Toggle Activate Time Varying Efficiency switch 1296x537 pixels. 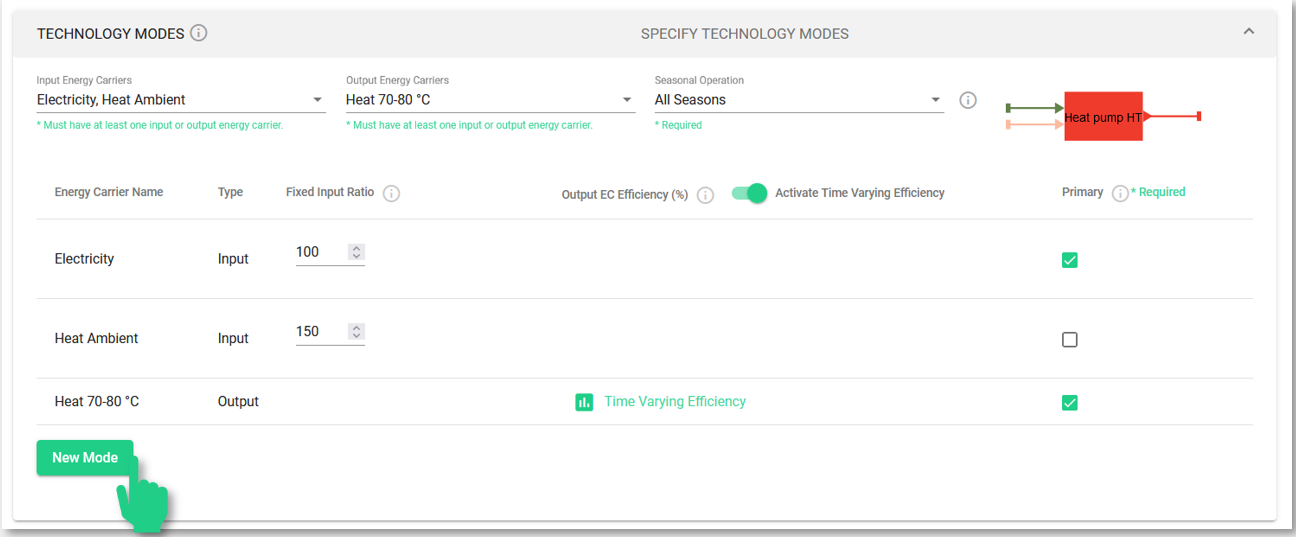[749, 193]
